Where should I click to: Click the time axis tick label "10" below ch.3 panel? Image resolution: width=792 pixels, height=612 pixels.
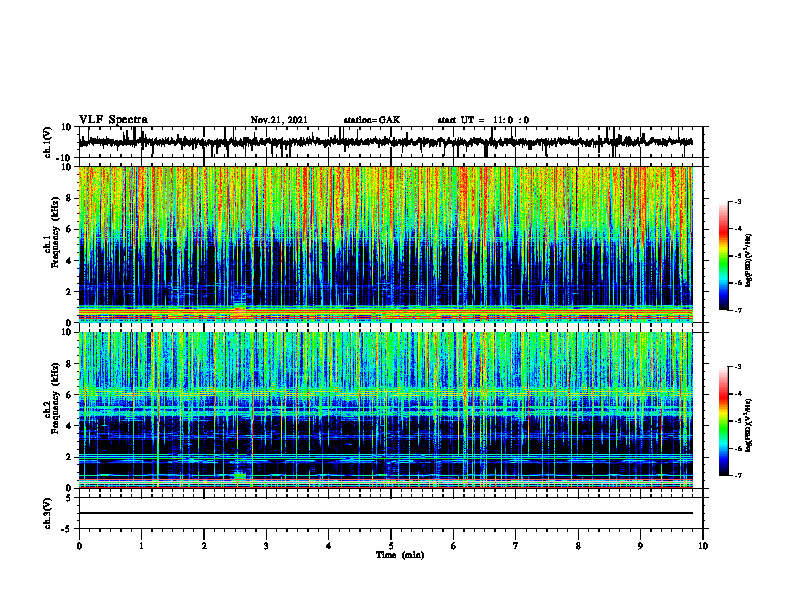click(x=703, y=546)
